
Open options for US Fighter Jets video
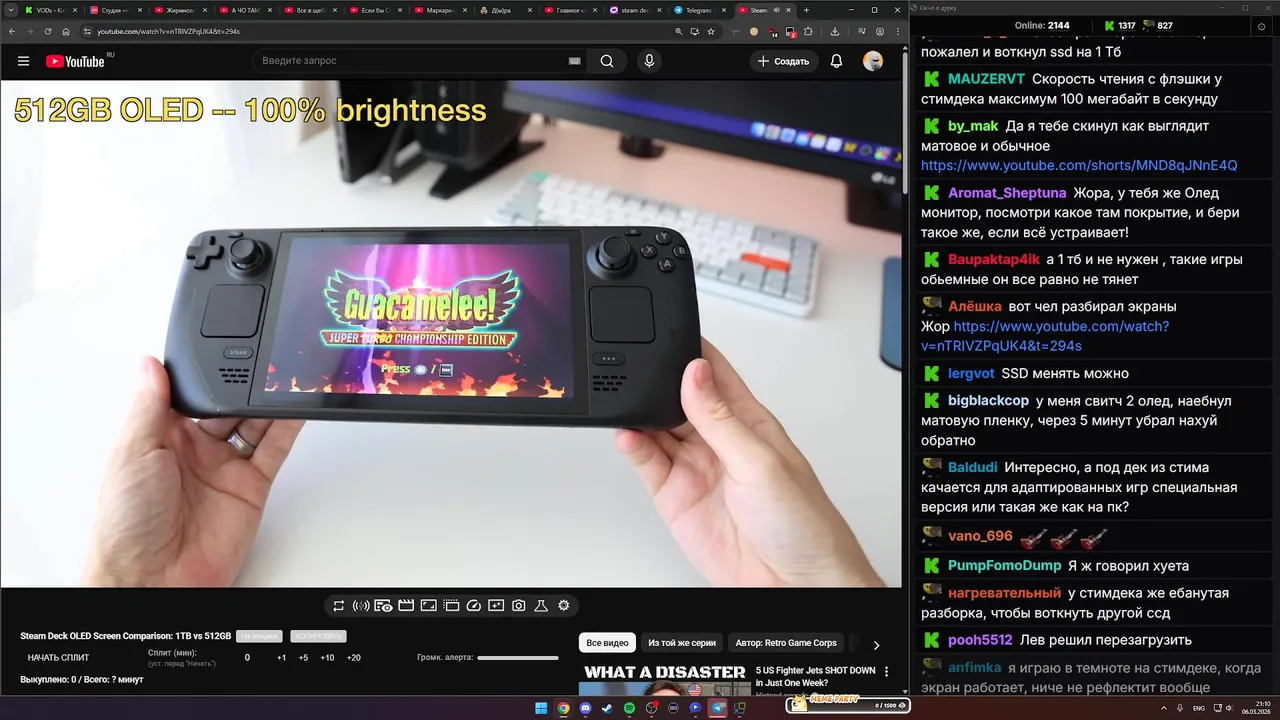[886, 672]
